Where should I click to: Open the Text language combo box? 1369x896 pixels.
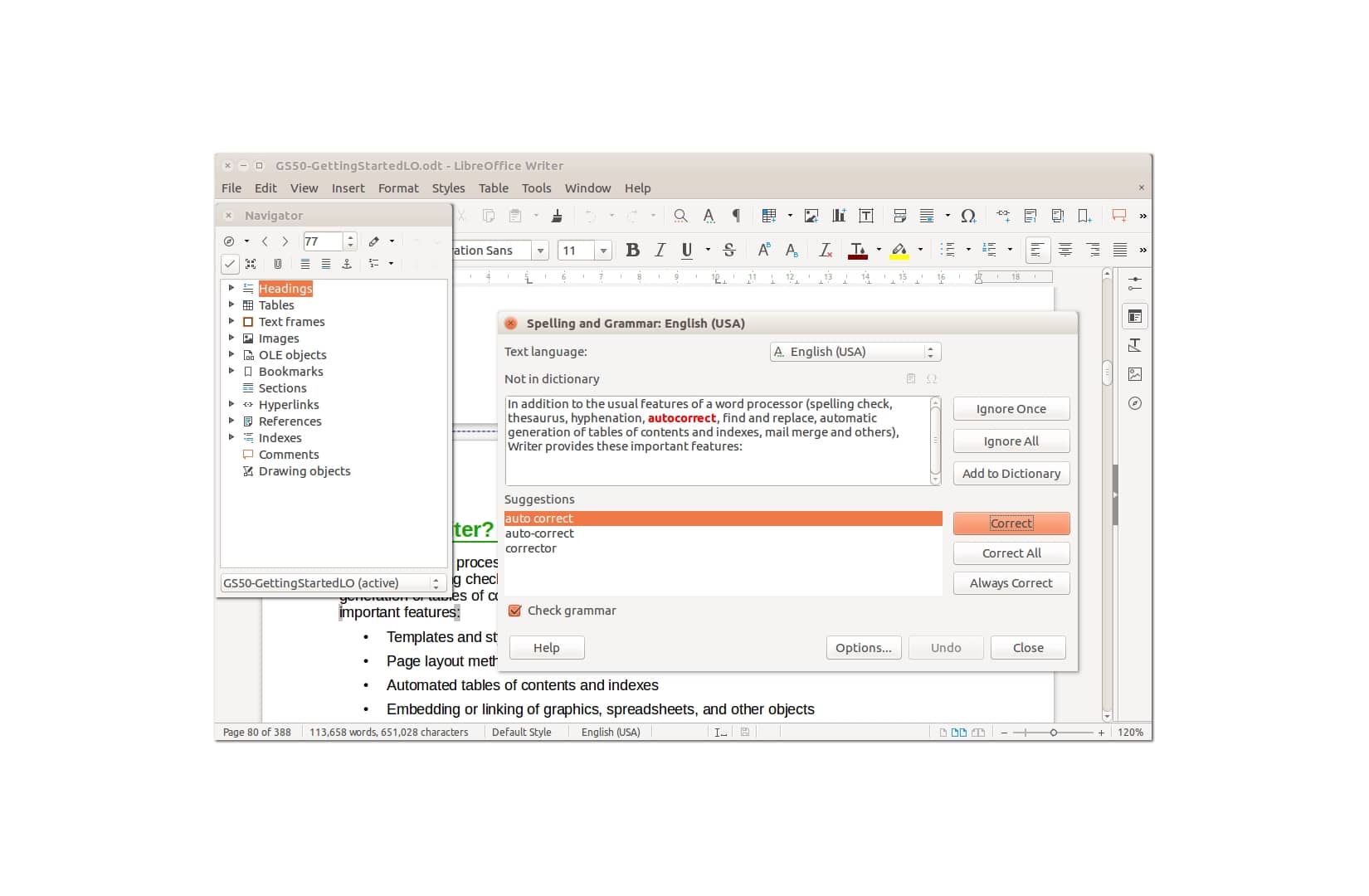click(x=855, y=352)
